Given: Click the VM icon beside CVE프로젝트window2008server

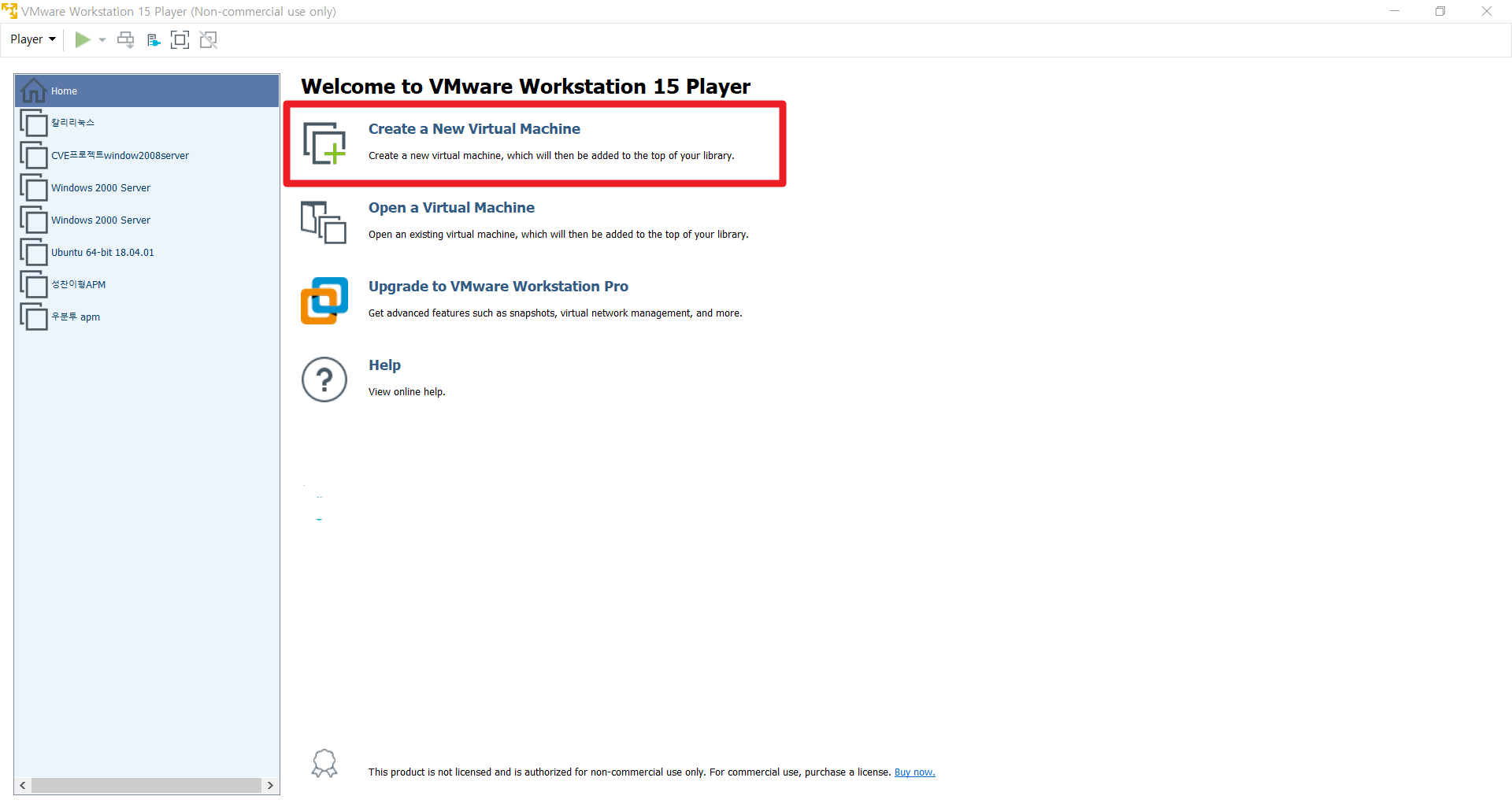Looking at the screenshot, I should pos(34,156).
